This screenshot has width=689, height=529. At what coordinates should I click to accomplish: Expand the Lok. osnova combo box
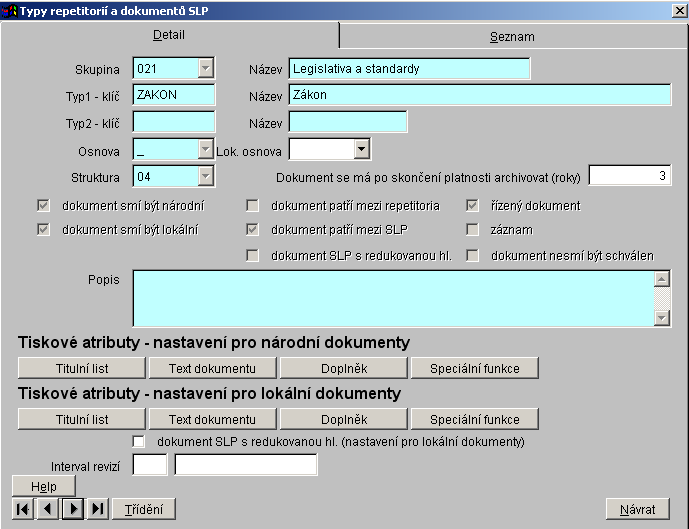click(362, 150)
